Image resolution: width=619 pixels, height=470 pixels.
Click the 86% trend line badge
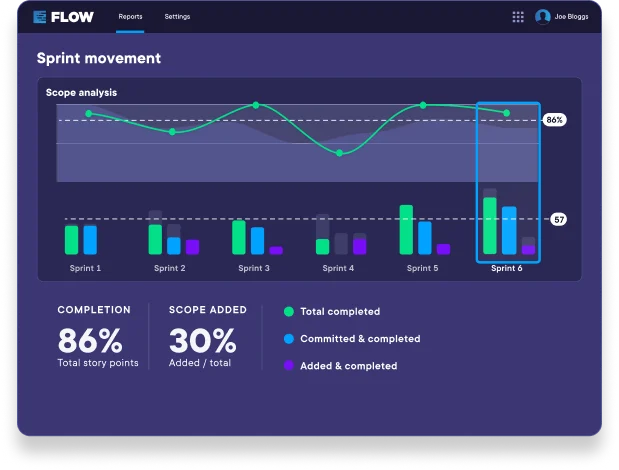(554, 120)
